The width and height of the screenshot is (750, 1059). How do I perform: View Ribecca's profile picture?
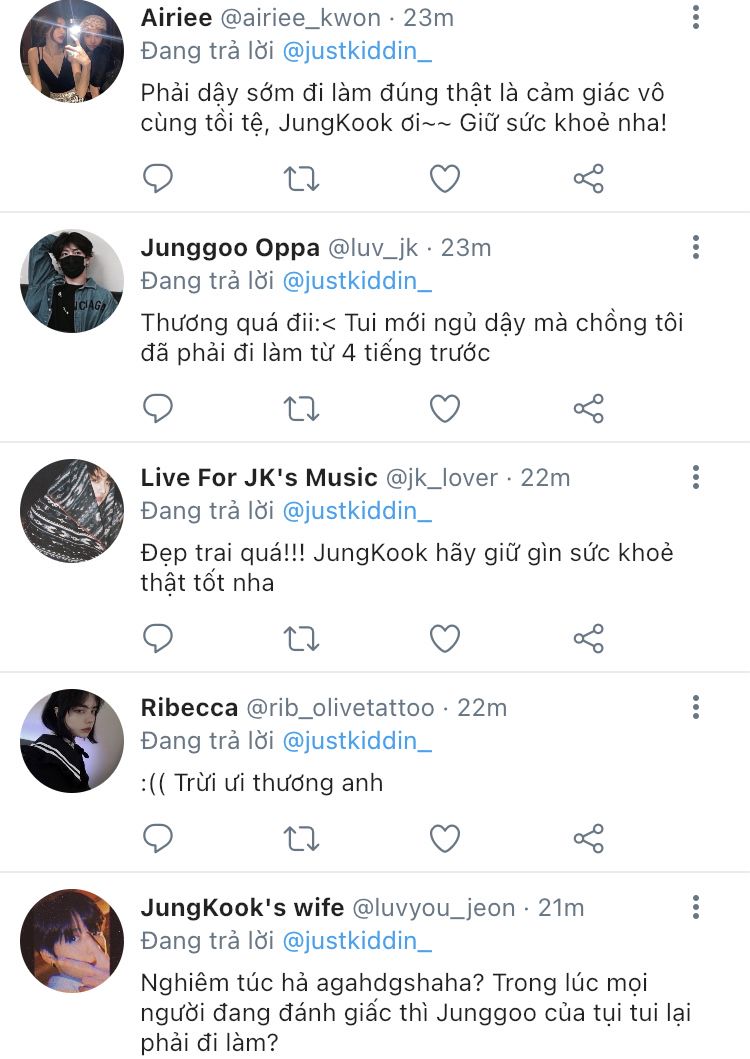(x=72, y=740)
